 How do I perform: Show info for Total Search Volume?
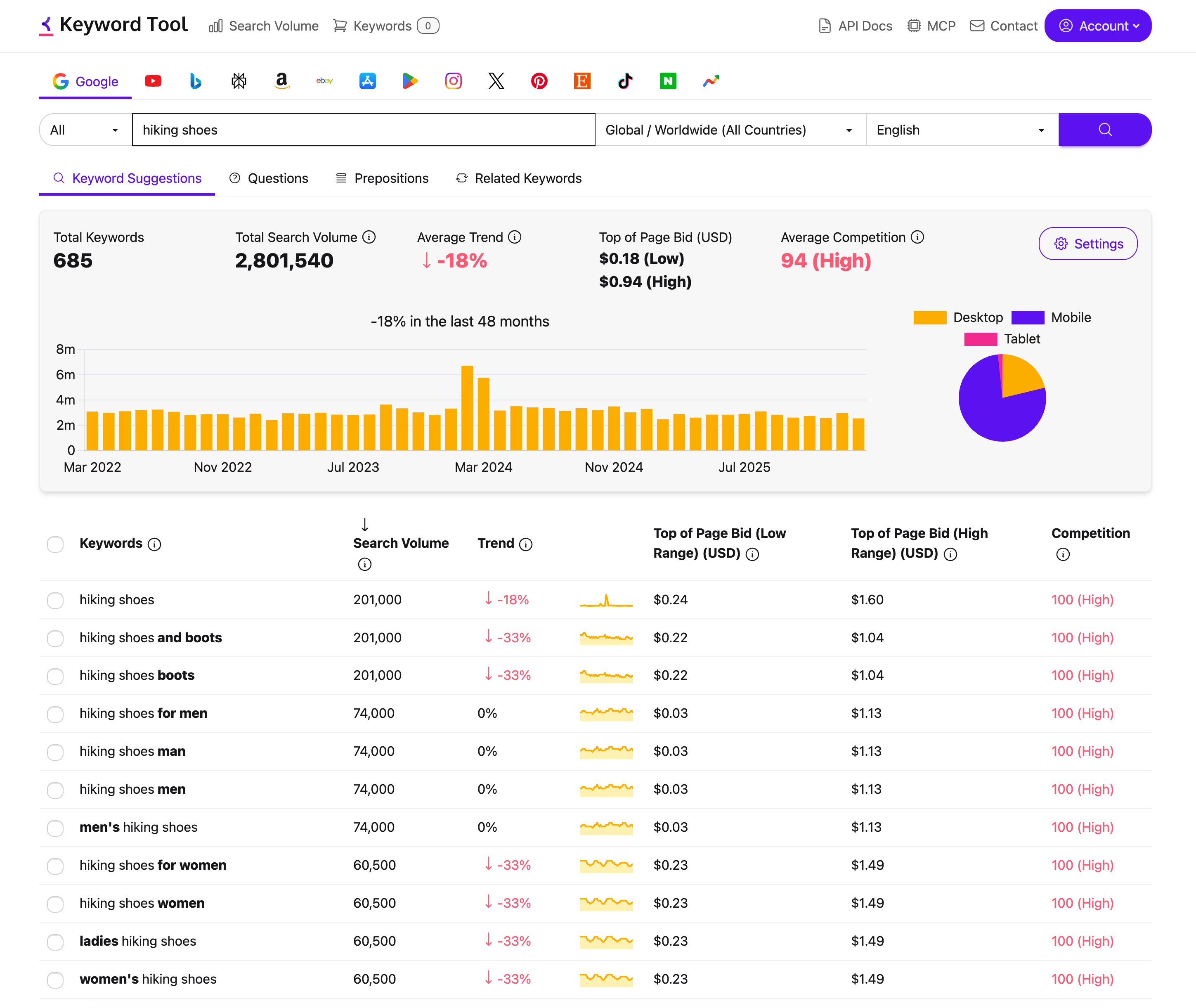click(369, 237)
